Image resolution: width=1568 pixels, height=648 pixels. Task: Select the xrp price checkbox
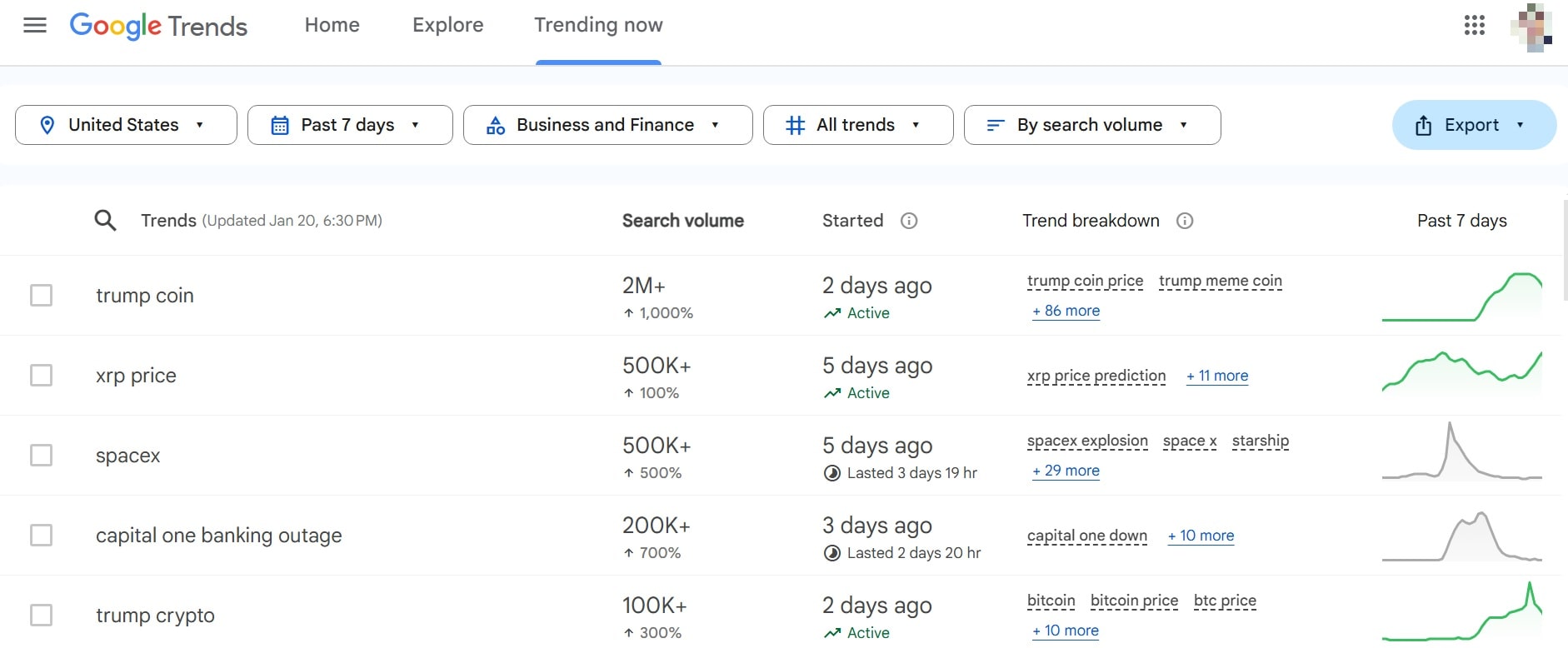(42, 376)
